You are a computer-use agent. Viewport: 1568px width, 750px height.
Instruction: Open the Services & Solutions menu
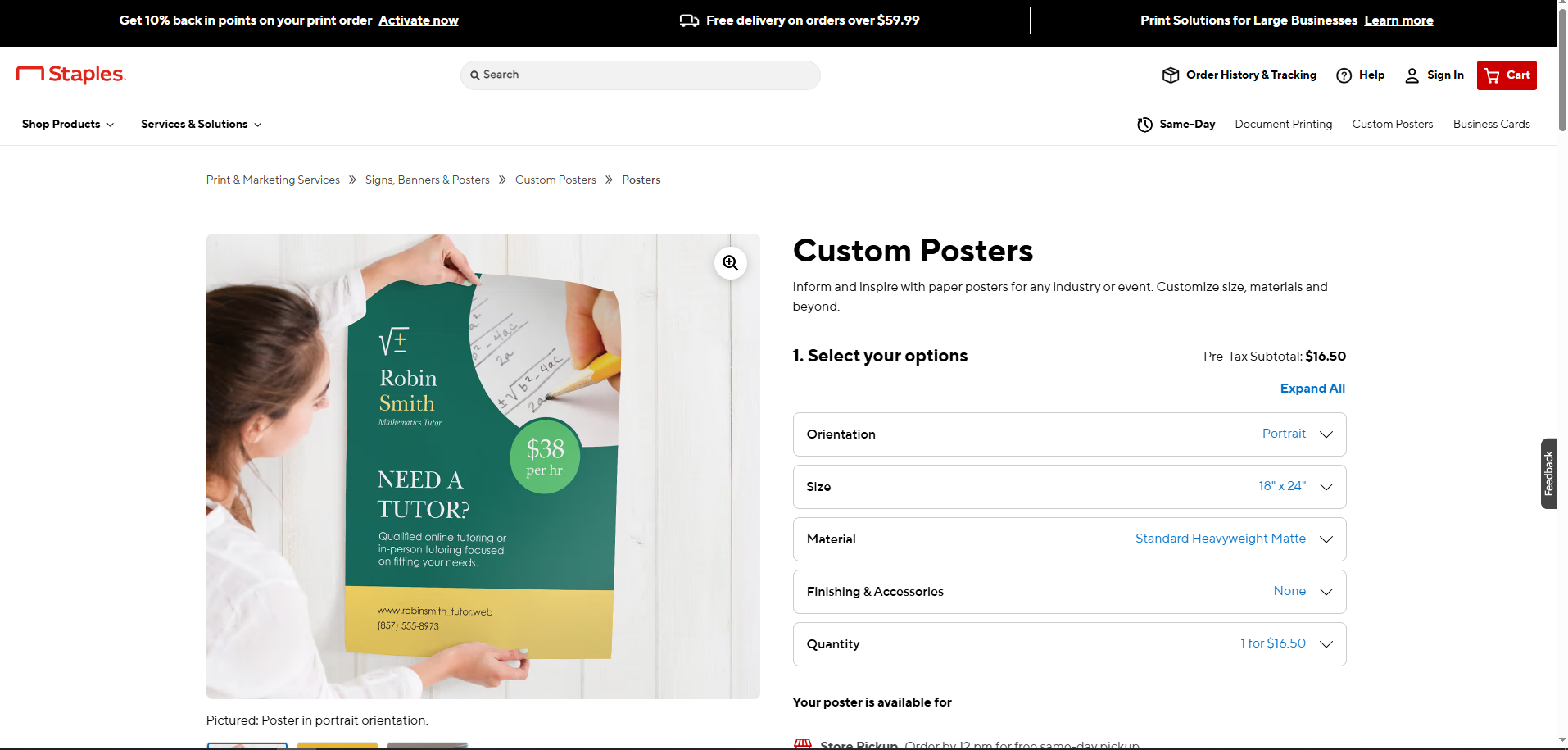(202, 125)
